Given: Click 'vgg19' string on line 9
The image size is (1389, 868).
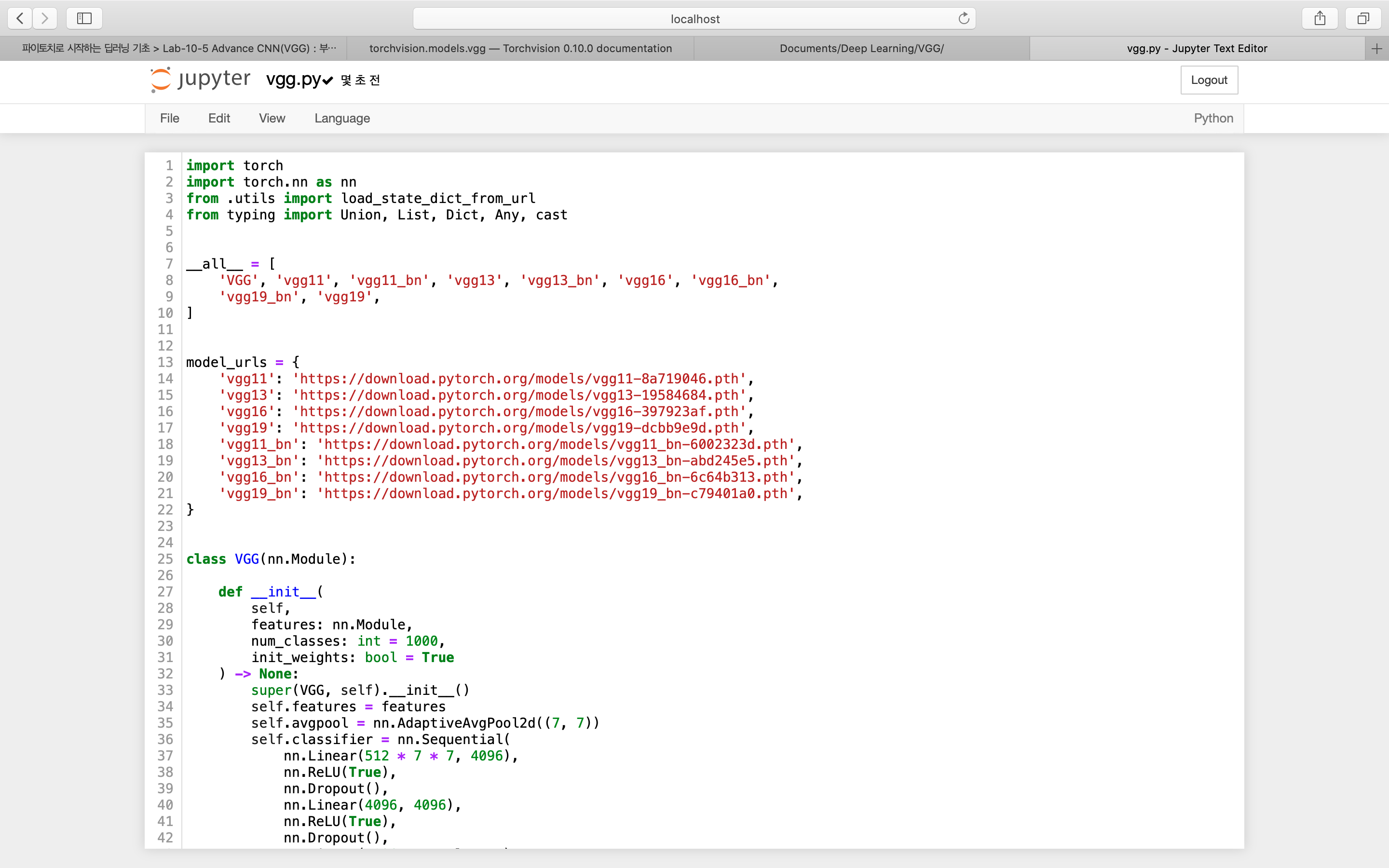Looking at the screenshot, I should [x=345, y=297].
